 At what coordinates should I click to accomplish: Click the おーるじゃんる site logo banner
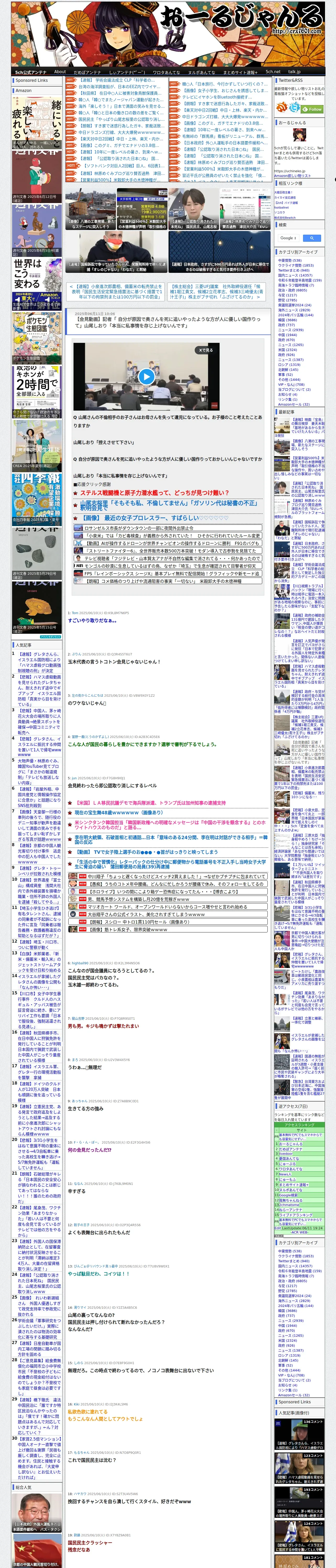click(168, 33)
